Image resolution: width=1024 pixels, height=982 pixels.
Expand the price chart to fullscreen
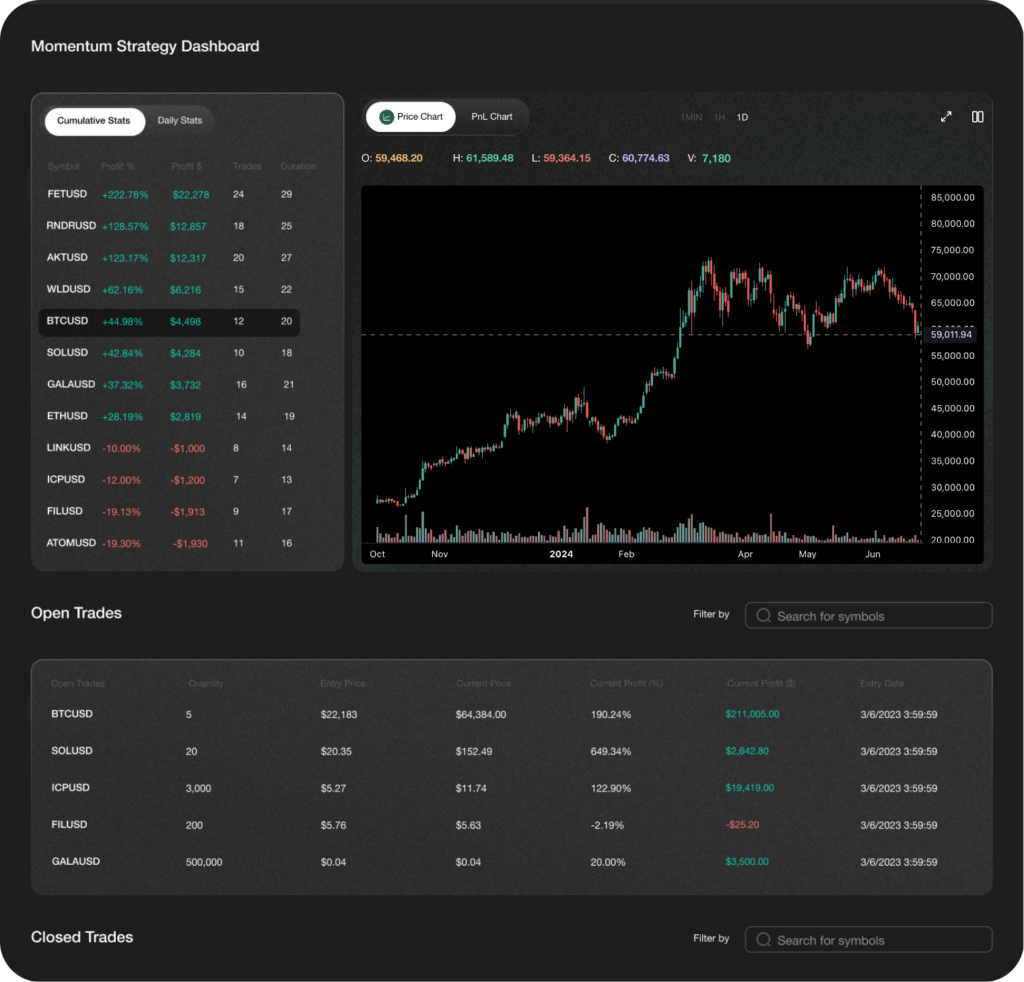[x=946, y=117]
